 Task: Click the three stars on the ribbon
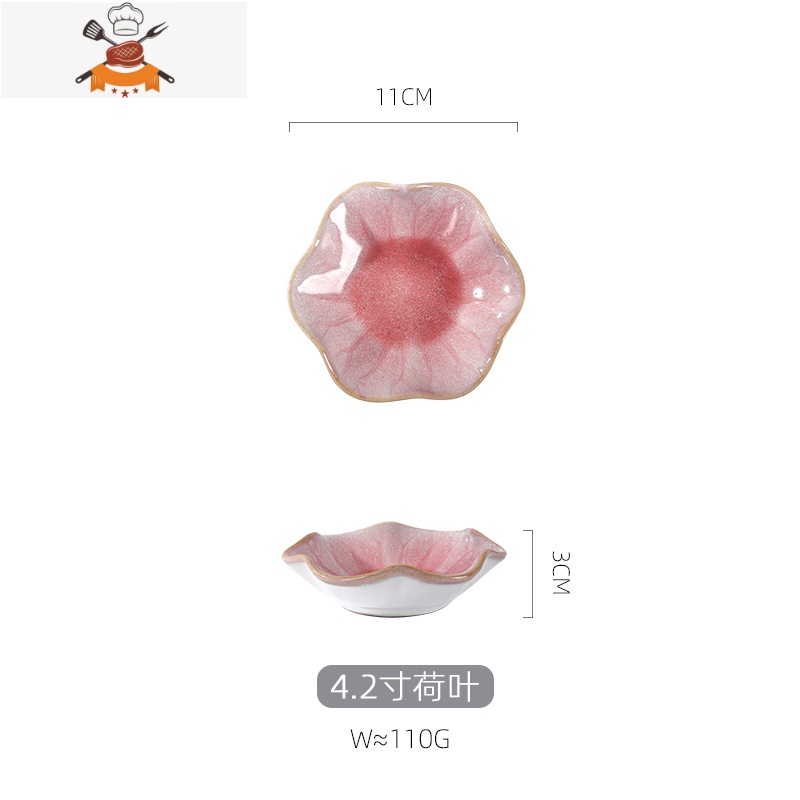click(x=125, y=92)
